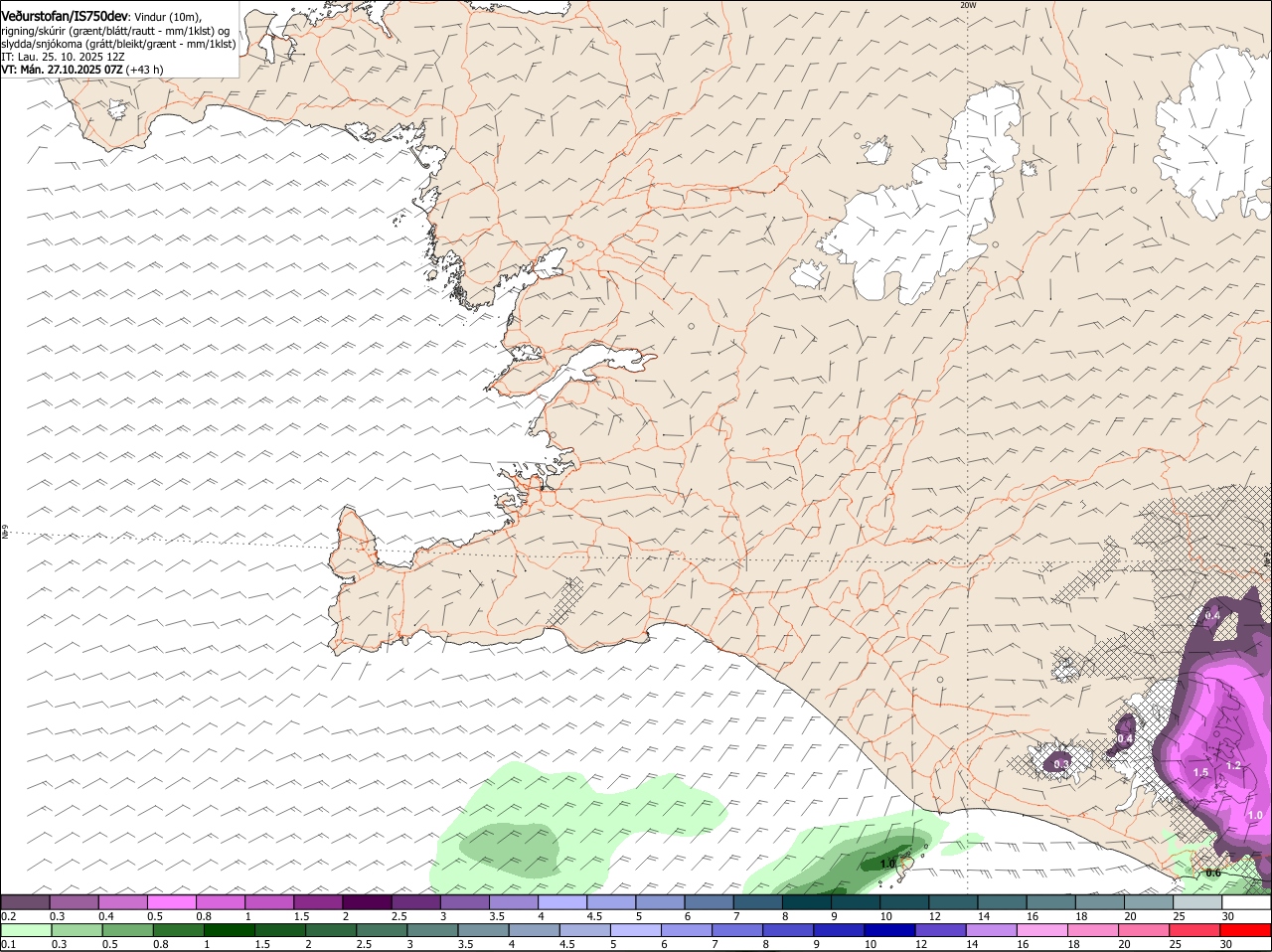Select lower legend swatch between 0.5 and 0.8
This screenshot has width=1272, height=952.
pyautogui.click(x=128, y=930)
